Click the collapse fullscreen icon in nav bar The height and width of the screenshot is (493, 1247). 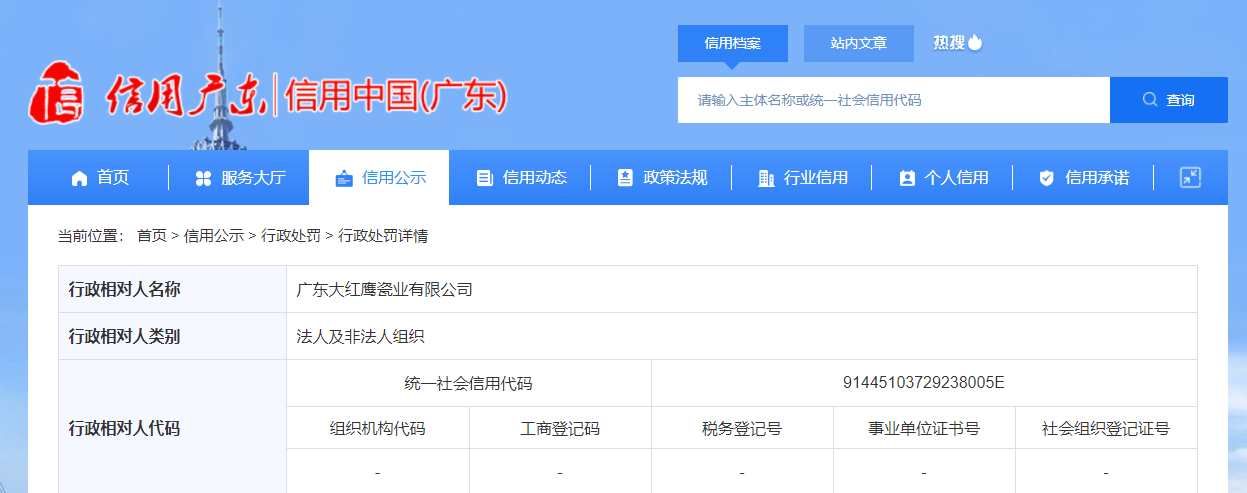[1190, 177]
